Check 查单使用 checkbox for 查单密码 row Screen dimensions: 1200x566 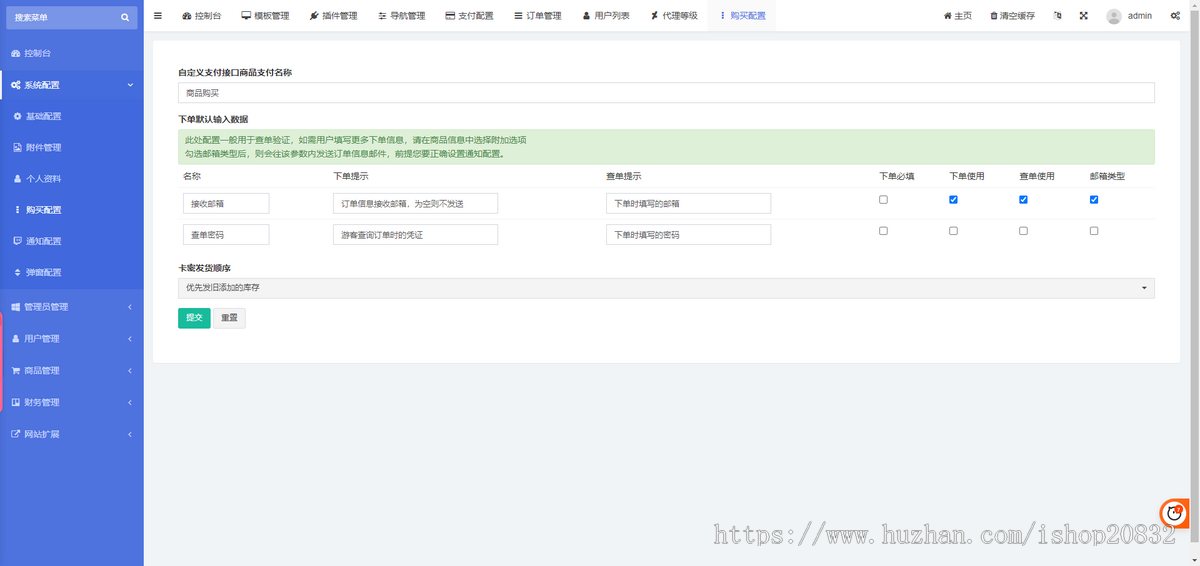pyautogui.click(x=1023, y=231)
